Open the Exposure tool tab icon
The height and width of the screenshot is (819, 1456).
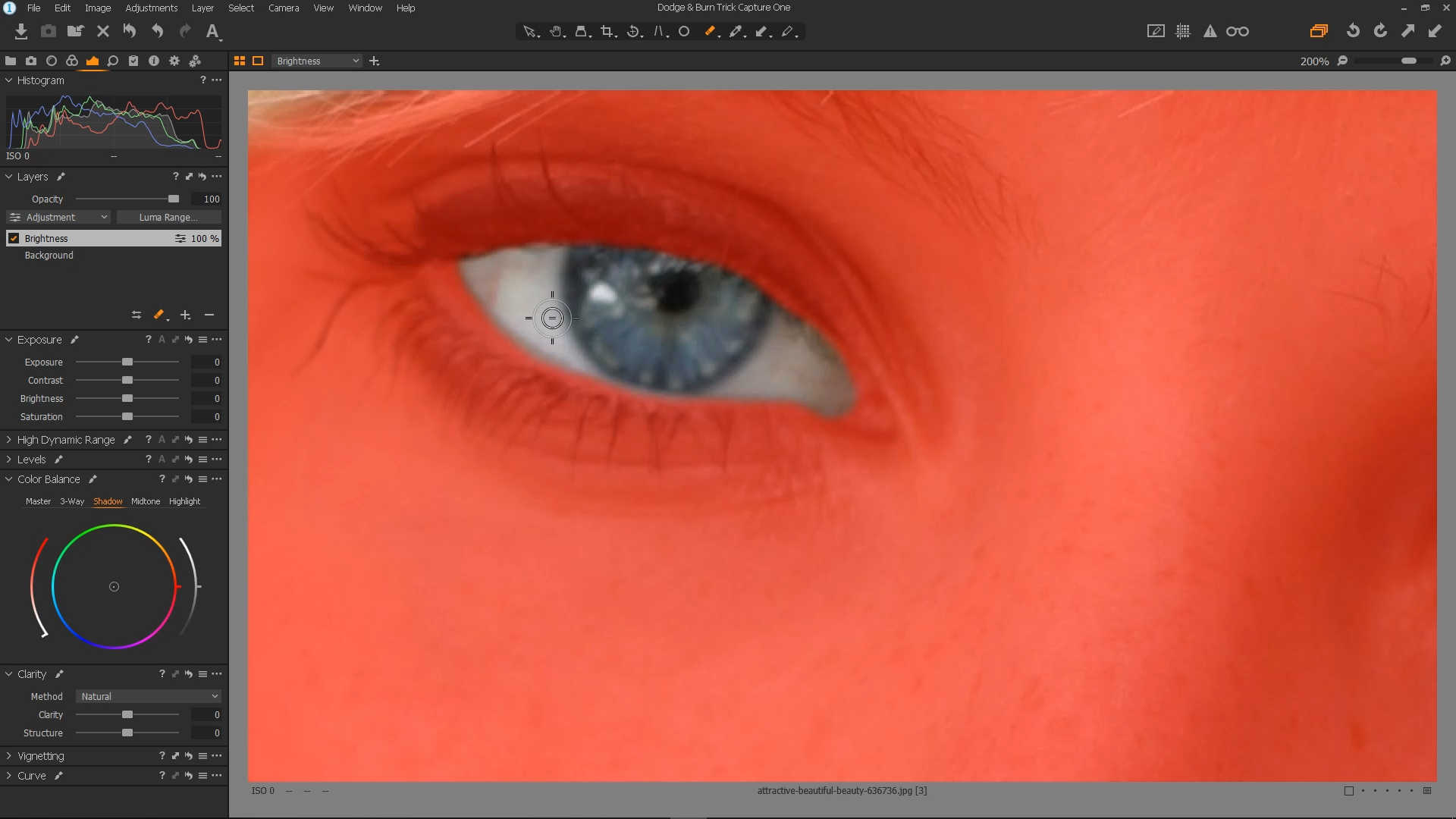coord(93,61)
